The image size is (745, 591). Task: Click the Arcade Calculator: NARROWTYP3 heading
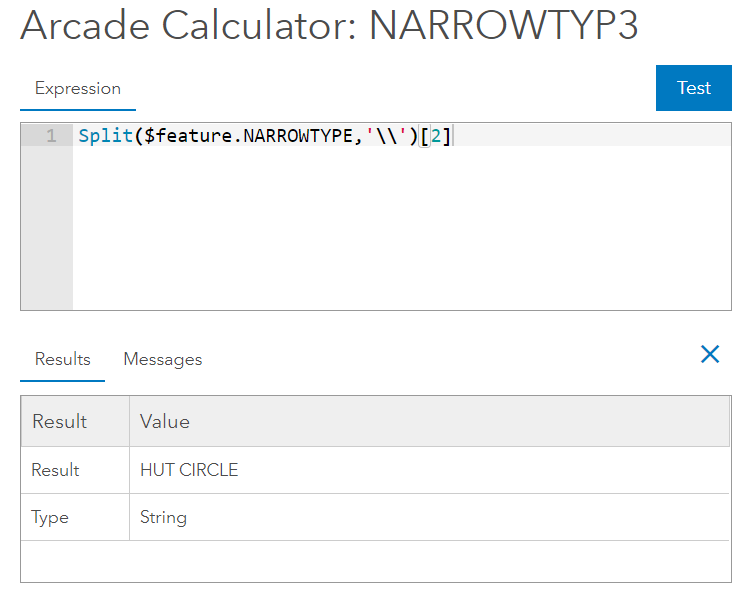coord(329,26)
